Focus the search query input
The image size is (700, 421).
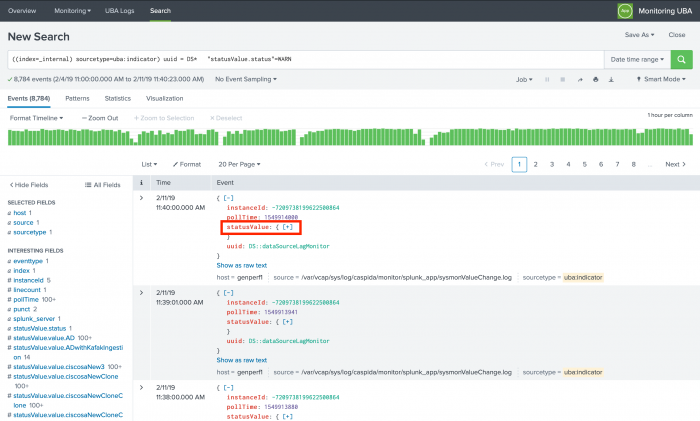tap(306, 59)
